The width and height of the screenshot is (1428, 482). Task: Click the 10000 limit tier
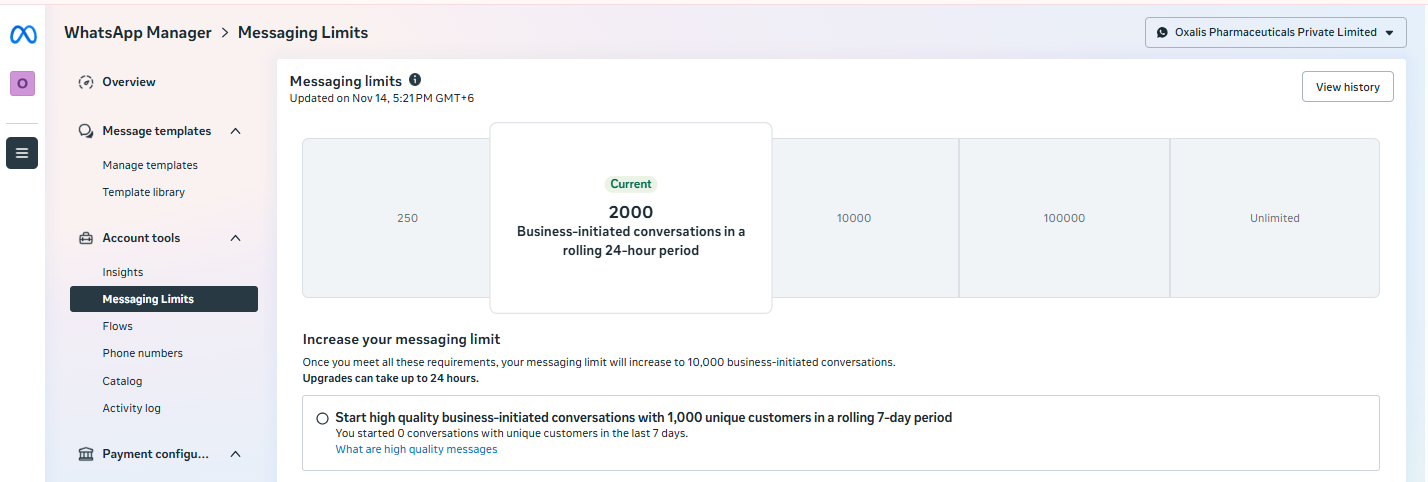(x=865, y=218)
